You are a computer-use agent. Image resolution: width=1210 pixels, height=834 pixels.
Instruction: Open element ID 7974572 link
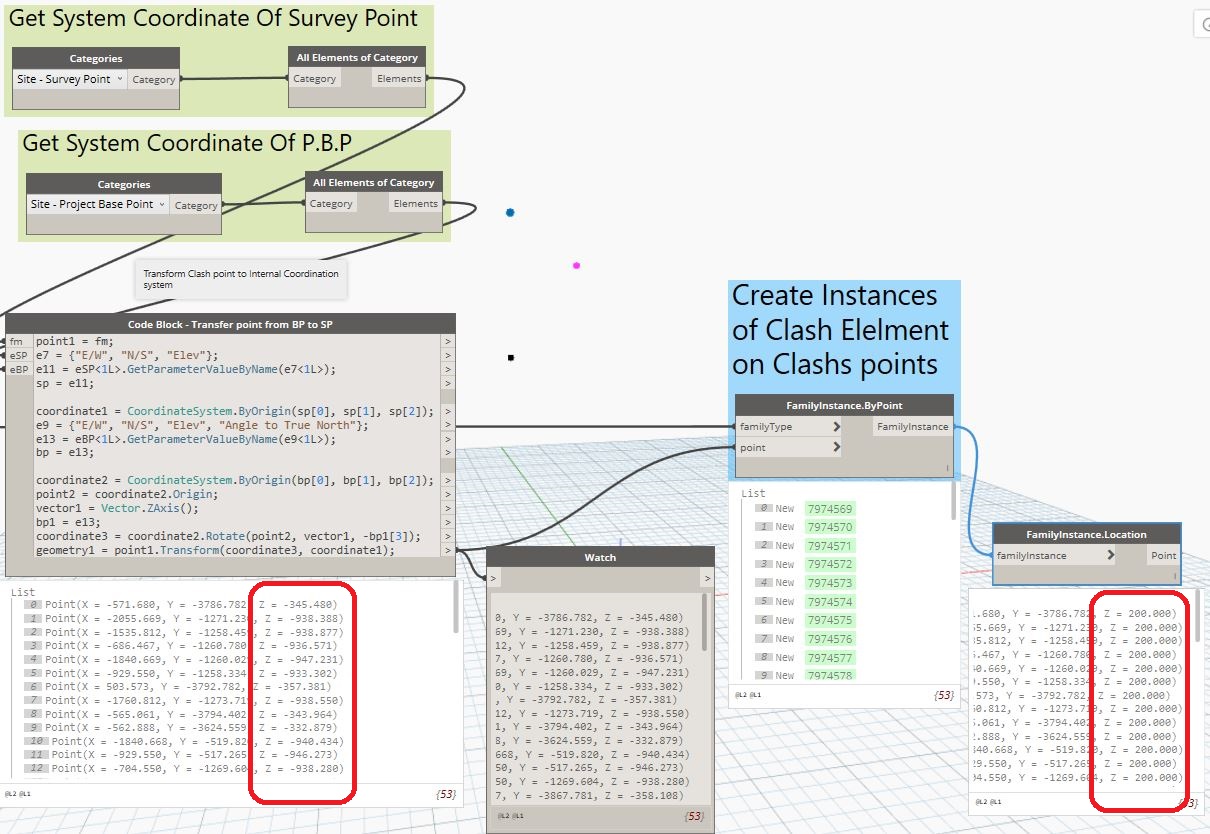point(830,564)
